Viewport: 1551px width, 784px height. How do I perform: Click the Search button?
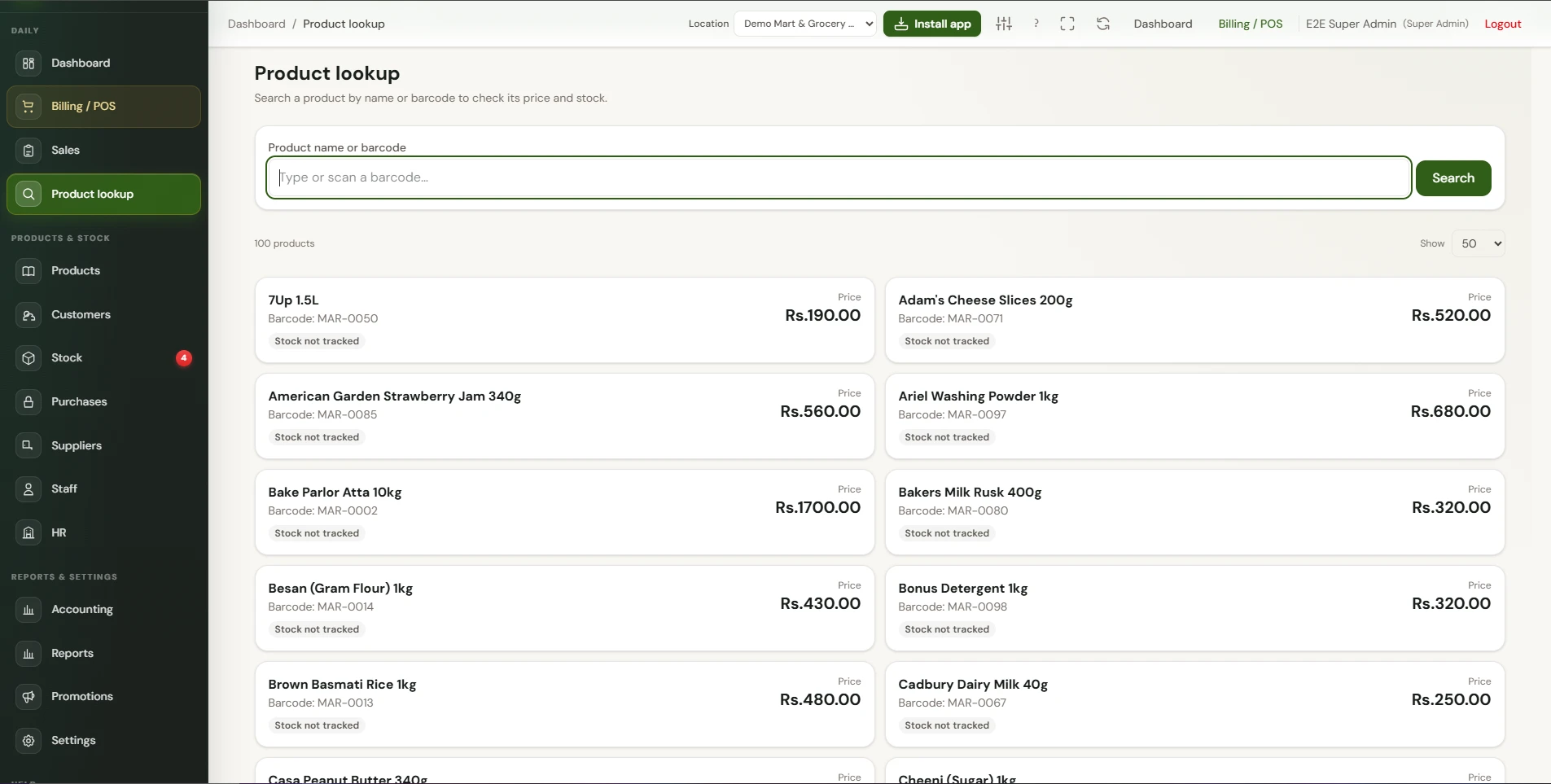pos(1453,178)
